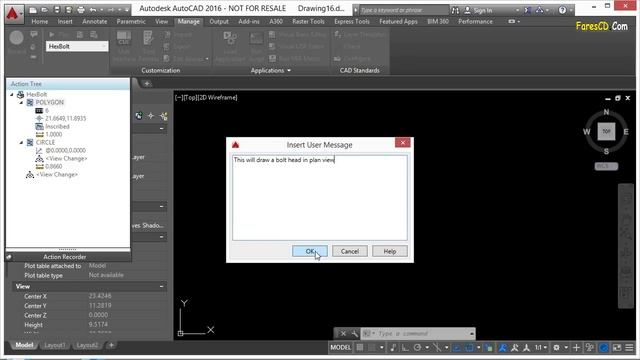The image size is (640, 360).
Task: Toggle Ortho mode in status bar
Action: tap(405, 348)
